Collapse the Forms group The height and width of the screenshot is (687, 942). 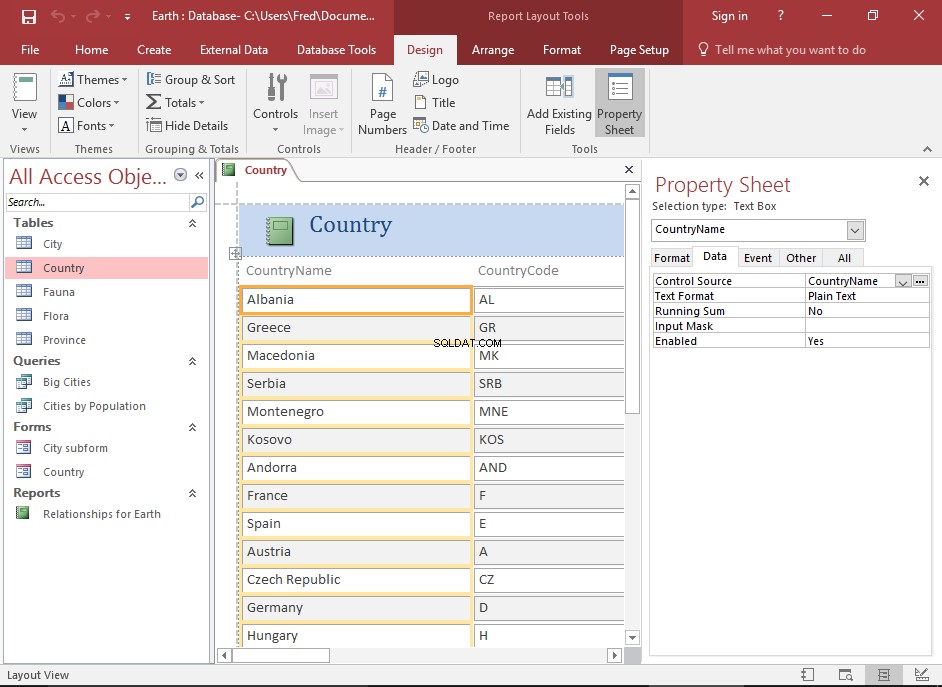pyautogui.click(x=192, y=428)
